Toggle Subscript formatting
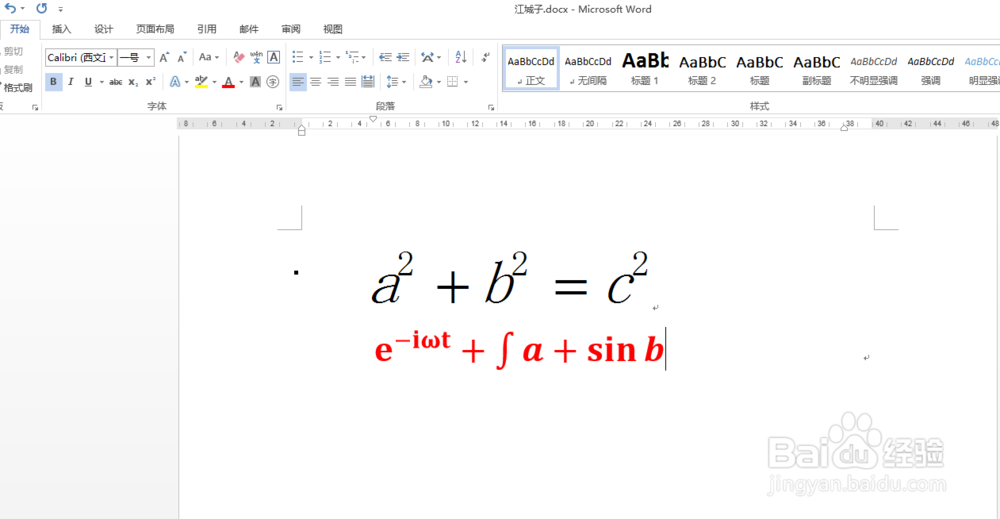This screenshot has height=519, width=1000. (x=133, y=82)
